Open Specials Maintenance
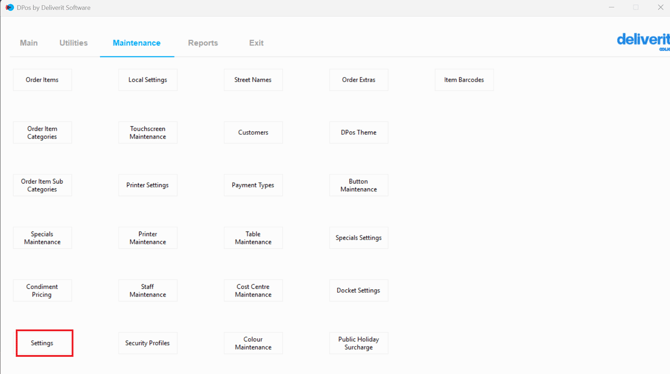 42,238
